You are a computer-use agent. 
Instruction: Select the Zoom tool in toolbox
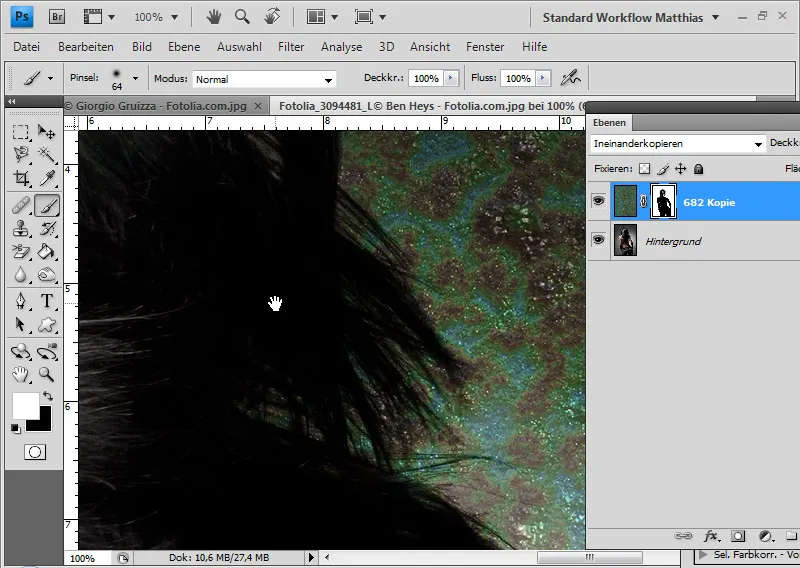pyautogui.click(x=47, y=375)
